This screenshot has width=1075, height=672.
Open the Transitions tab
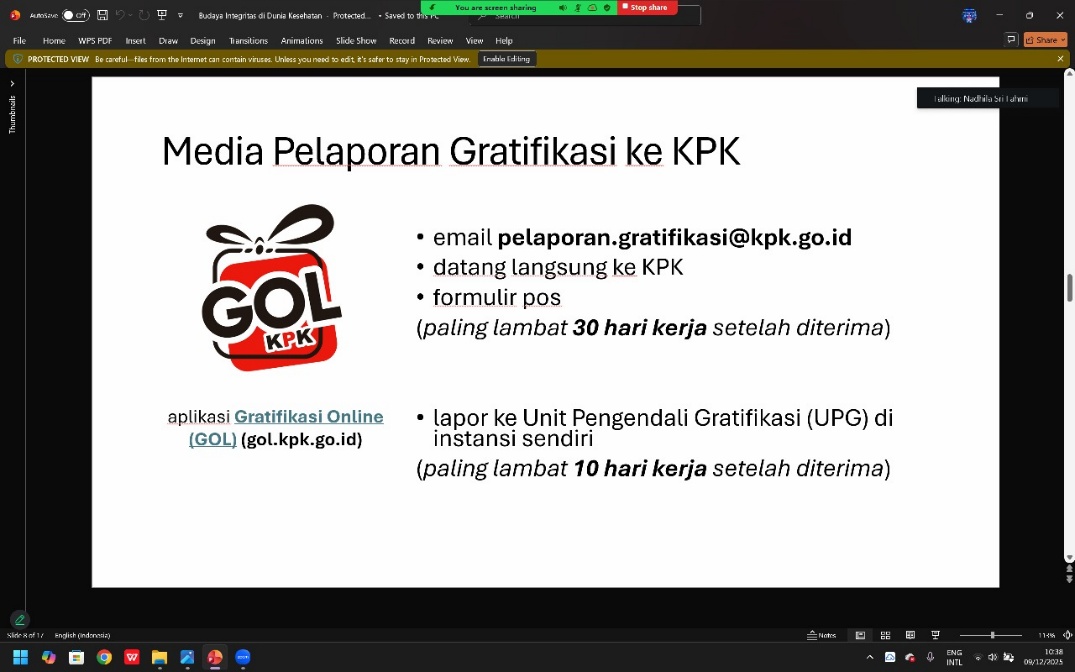248,41
